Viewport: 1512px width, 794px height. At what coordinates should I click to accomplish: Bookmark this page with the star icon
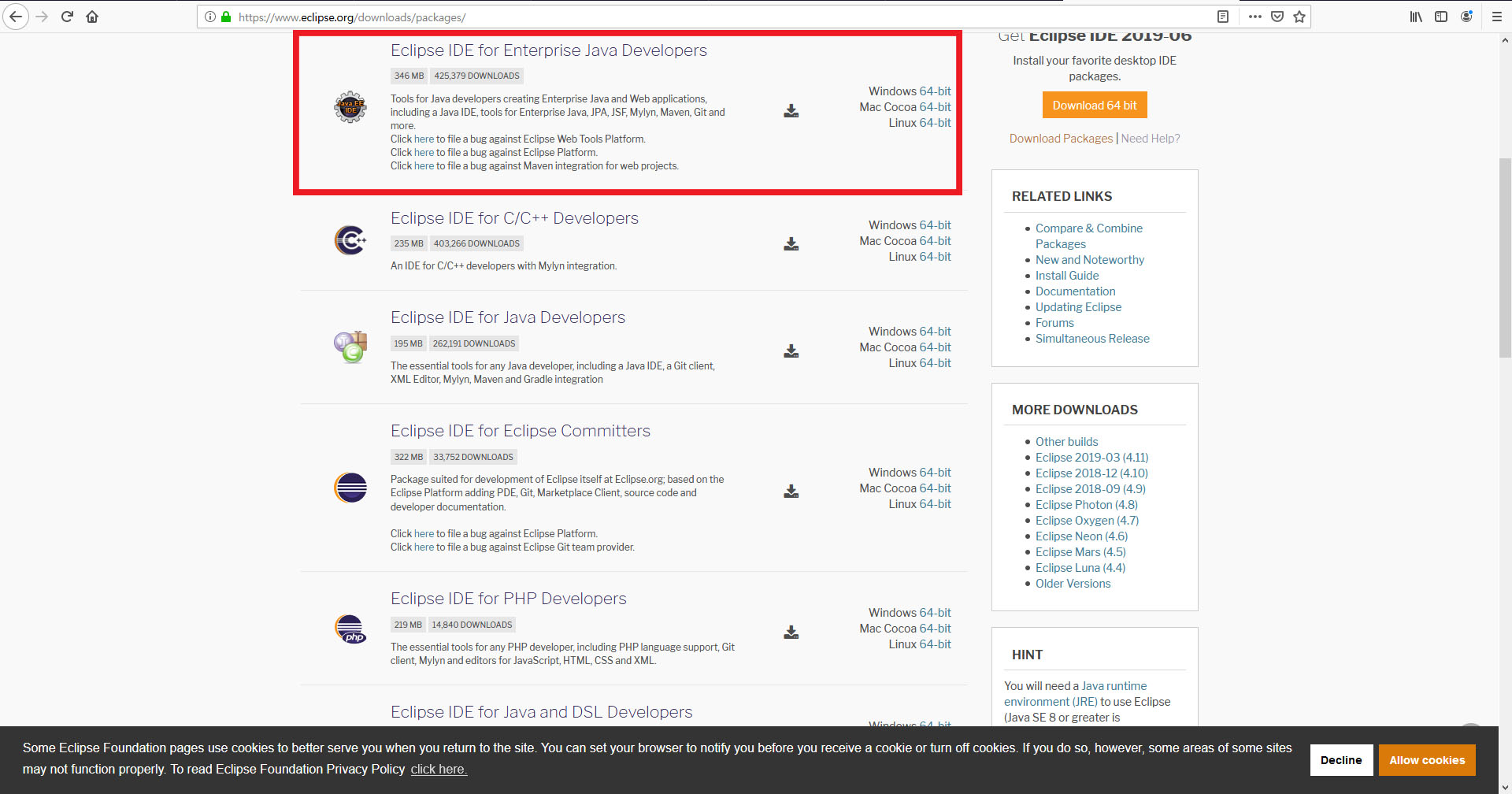[x=1299, y=17]
